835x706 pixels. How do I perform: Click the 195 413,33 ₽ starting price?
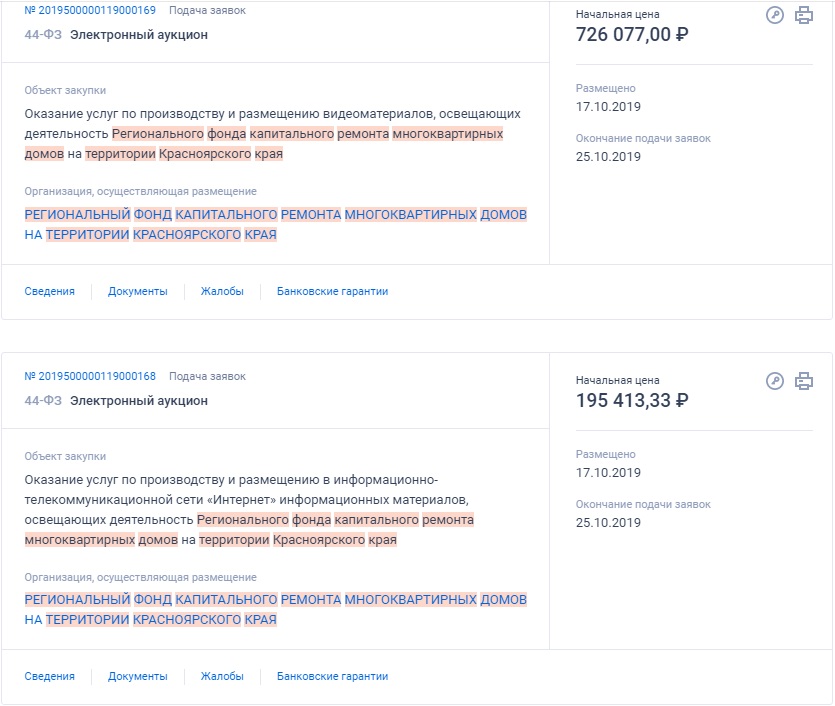(632, 401)
